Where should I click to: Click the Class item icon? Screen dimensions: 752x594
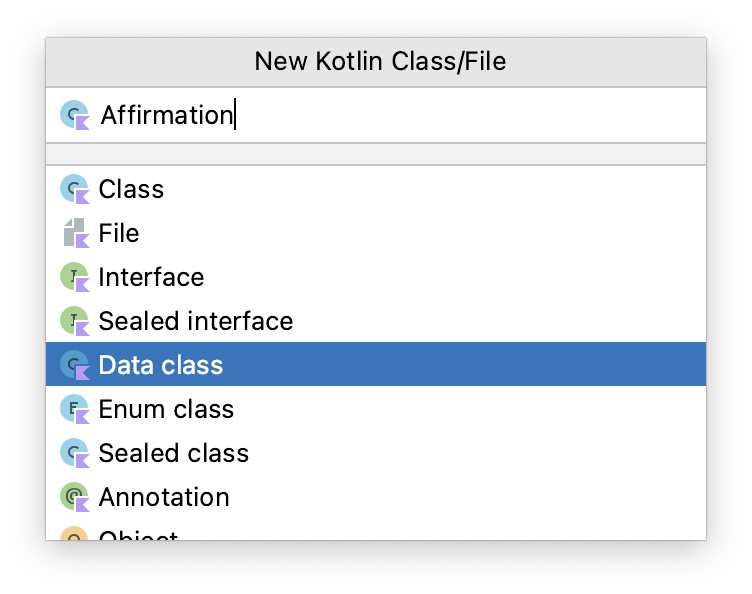75,189
